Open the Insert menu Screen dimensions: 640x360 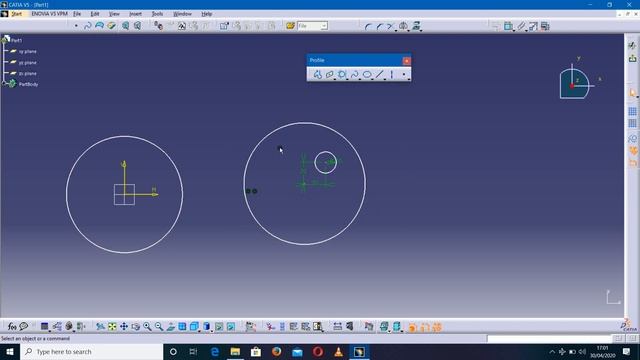tap(135, 14)
